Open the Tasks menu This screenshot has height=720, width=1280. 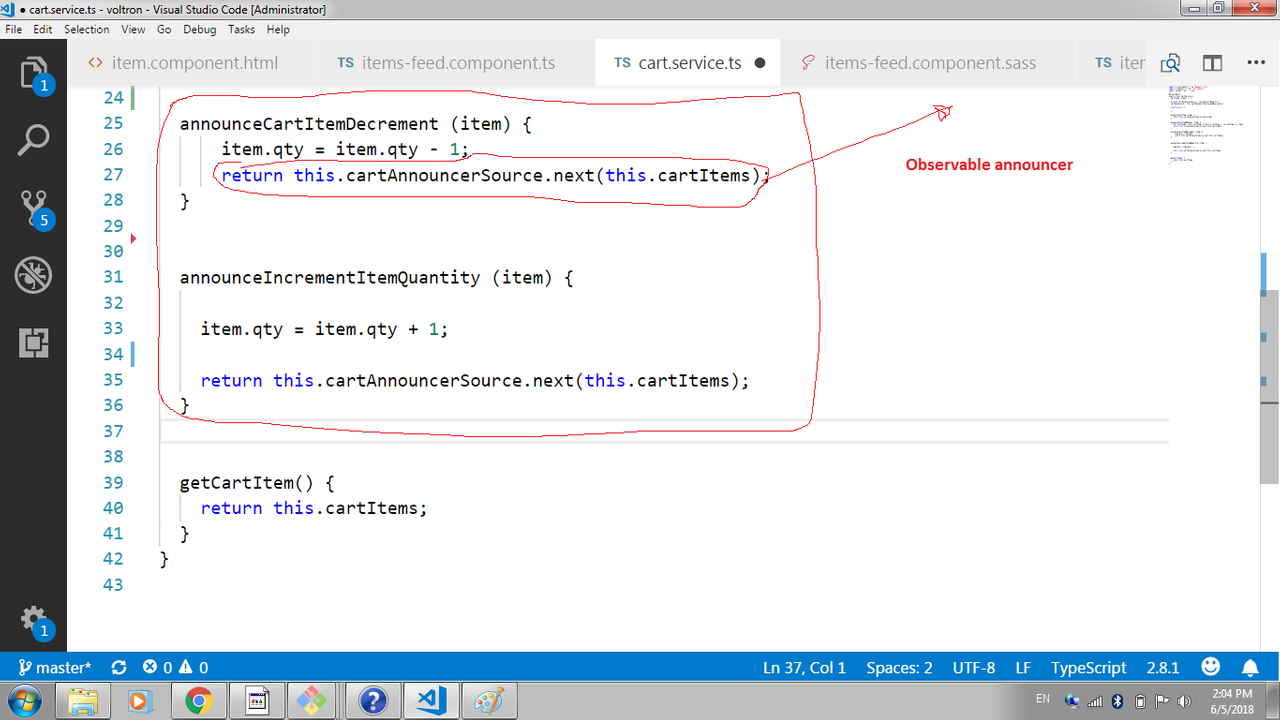[x=241, y=29]
